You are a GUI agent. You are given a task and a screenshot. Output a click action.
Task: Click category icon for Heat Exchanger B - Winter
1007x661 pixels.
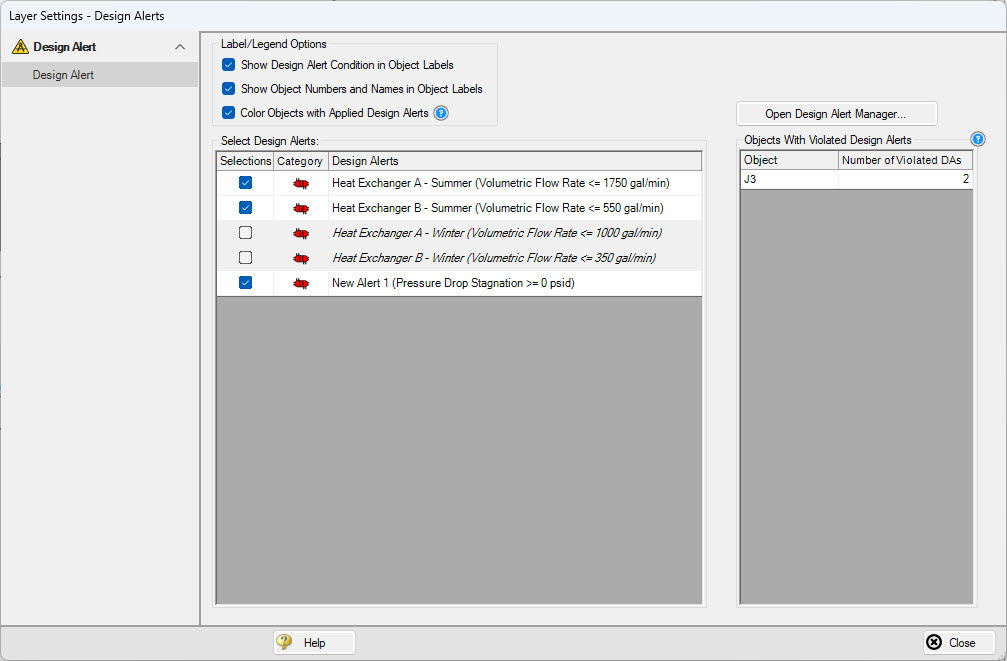pyautogui.click(x=301, y=259)
